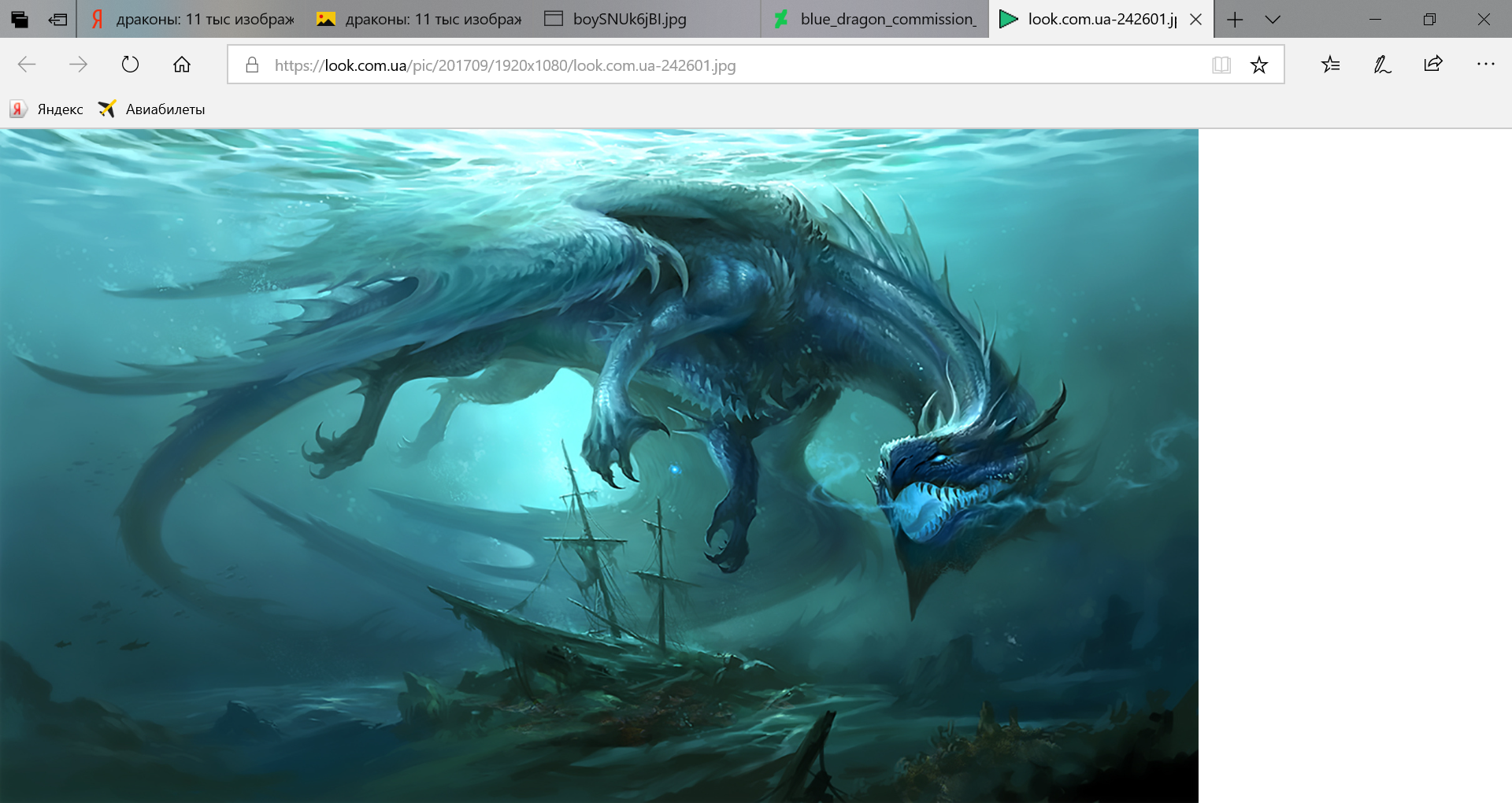
Task: Open the Favorites hub
Action: coord(1331,65)
